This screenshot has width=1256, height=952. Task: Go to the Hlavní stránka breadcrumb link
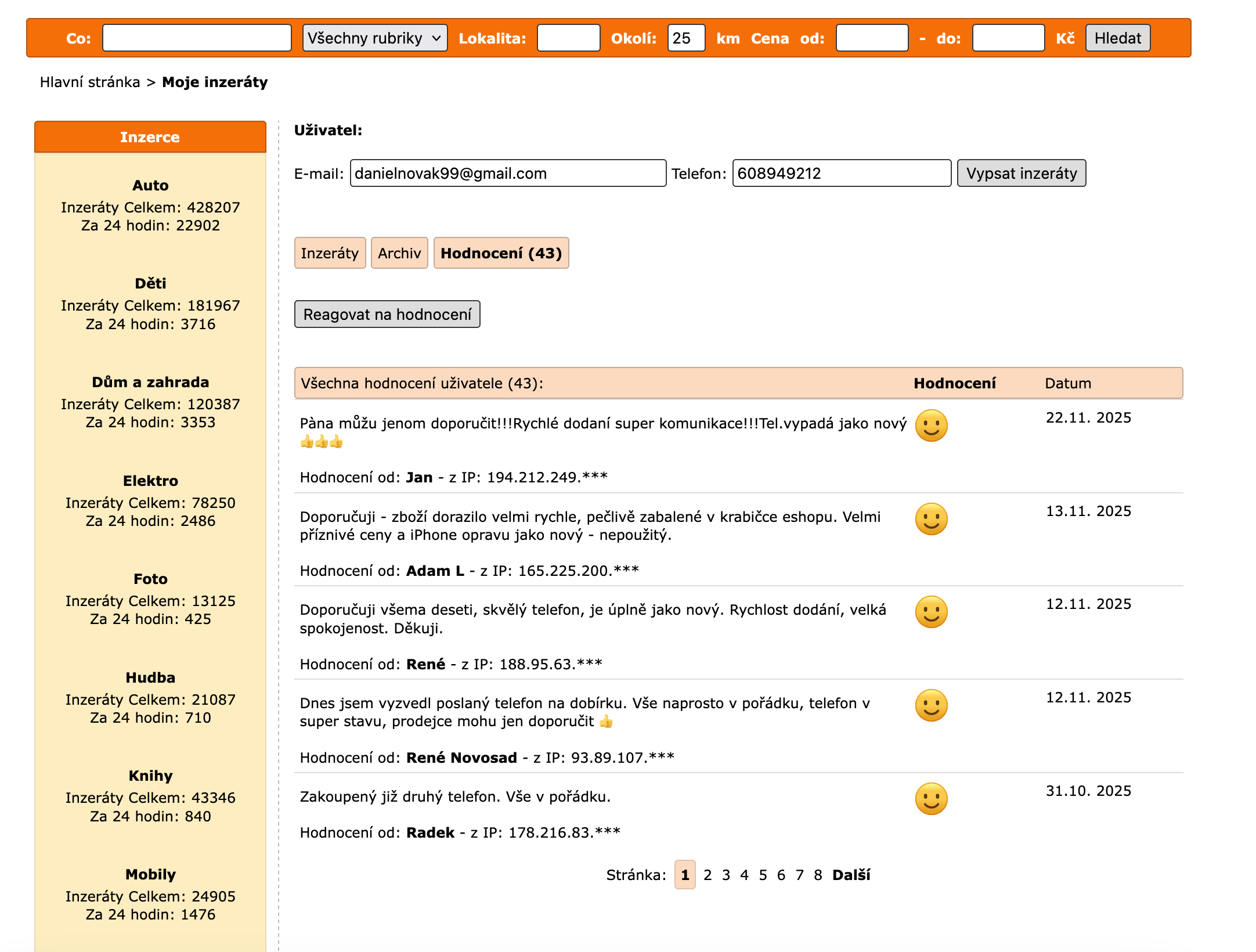tap(90, 82)
